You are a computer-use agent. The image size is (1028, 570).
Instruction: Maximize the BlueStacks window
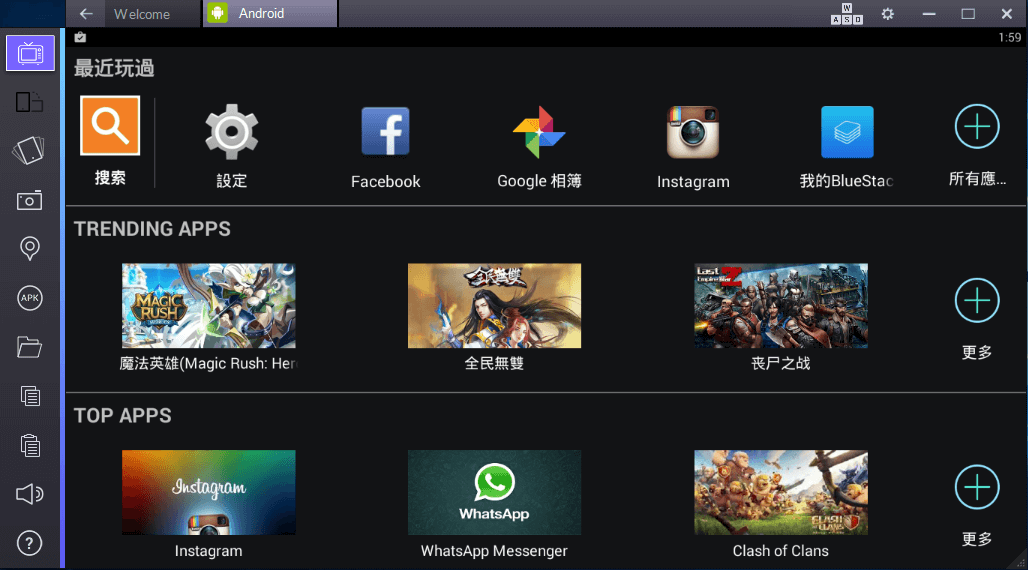click(968, 14)
